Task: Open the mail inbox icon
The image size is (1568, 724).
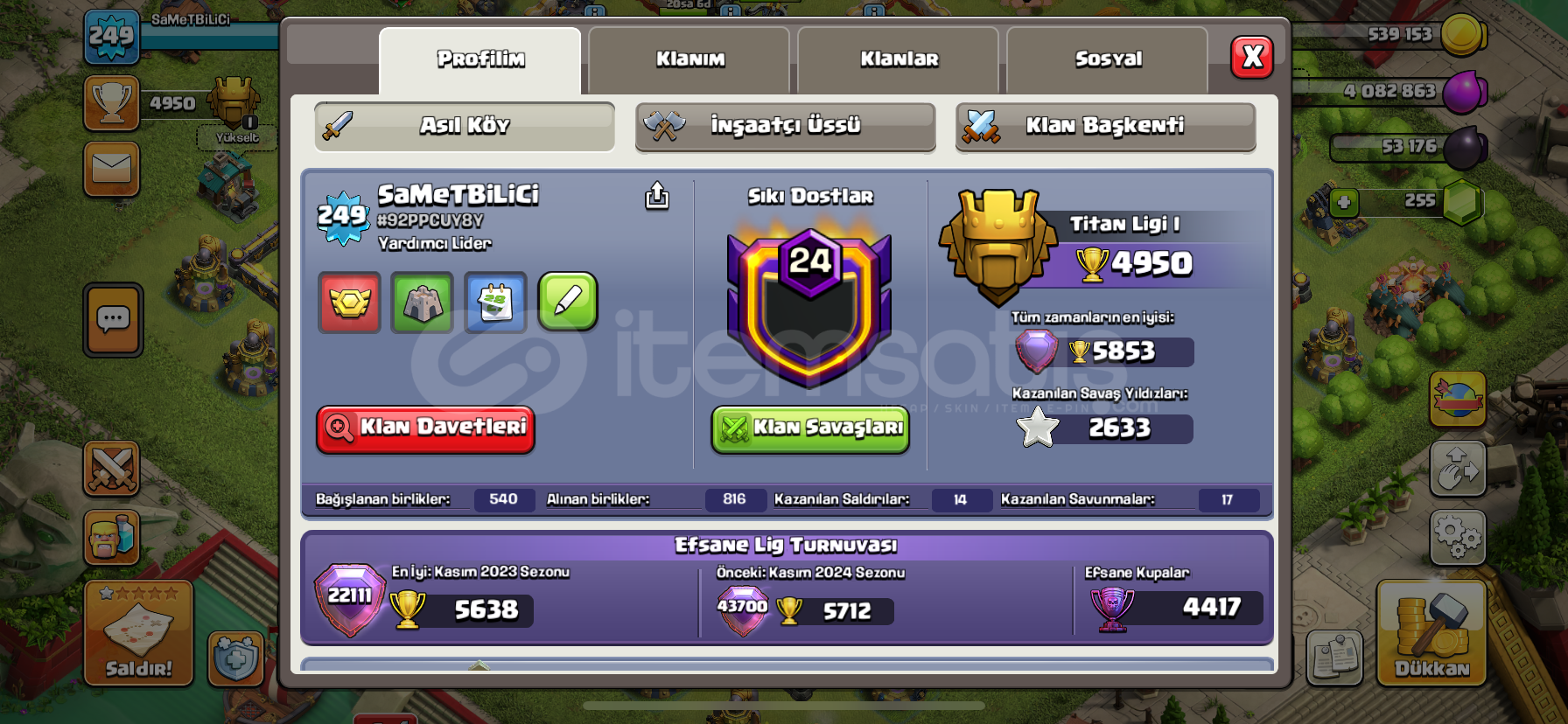Action: click(112, 168)
